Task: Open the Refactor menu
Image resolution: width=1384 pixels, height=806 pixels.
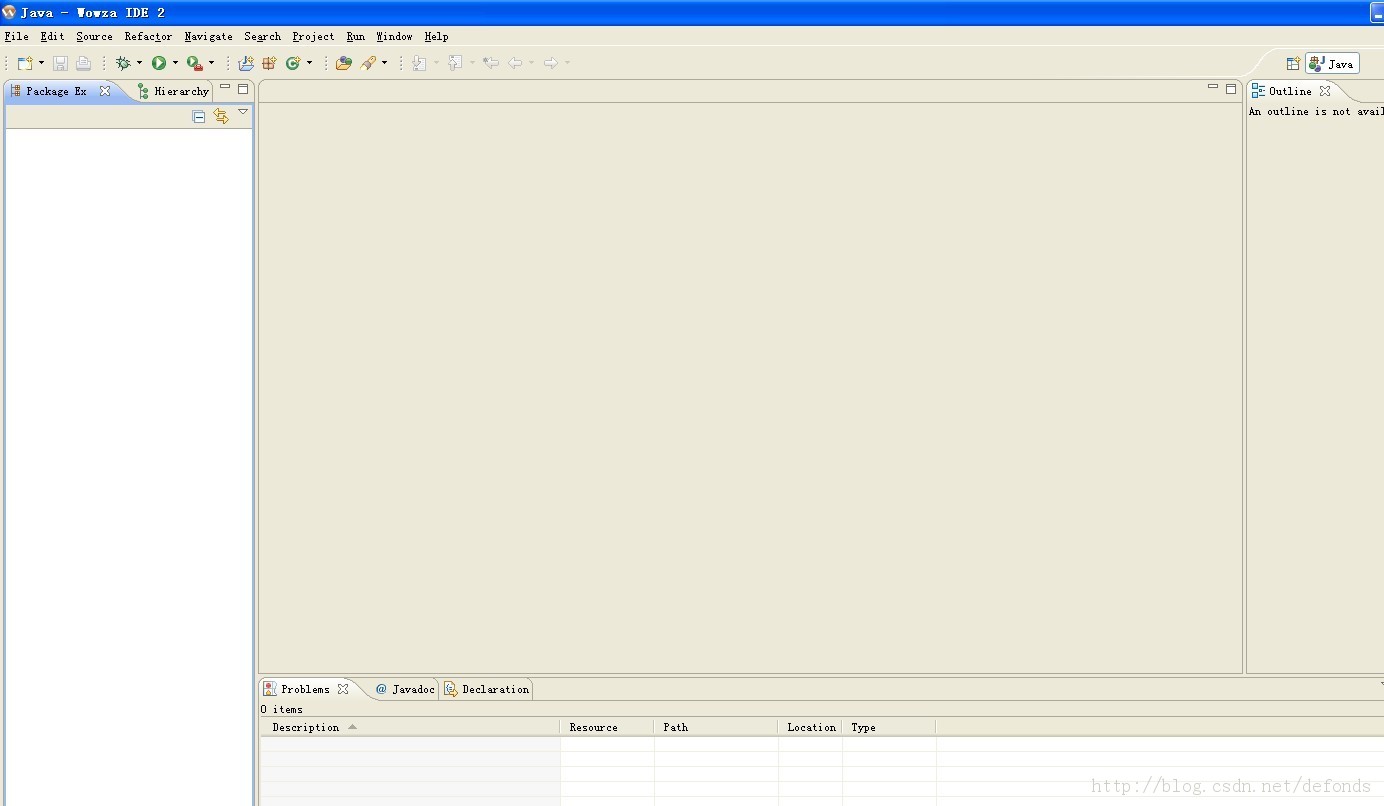Action: [x=148, y=36]
